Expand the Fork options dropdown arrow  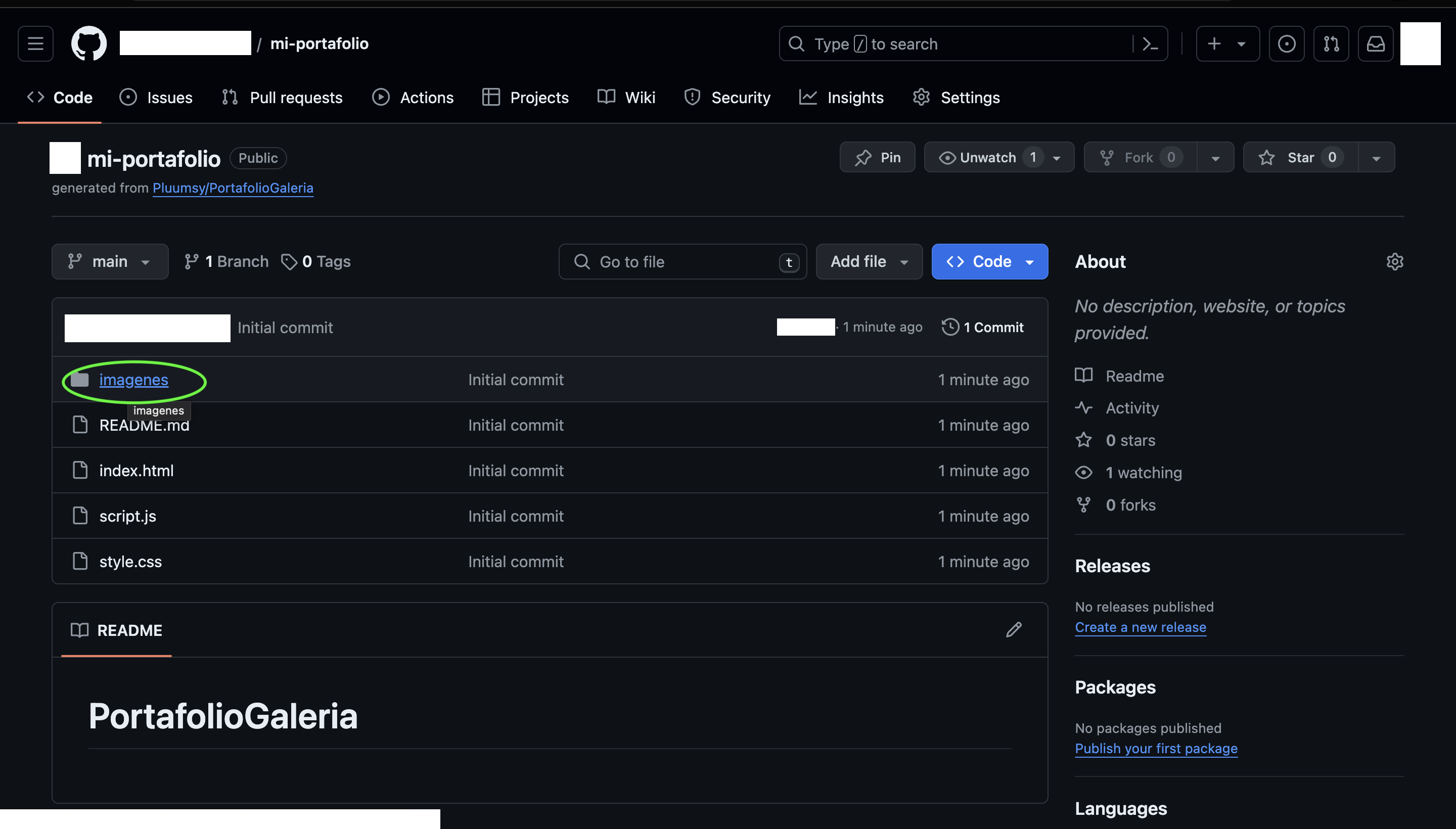coord(1216,158)
